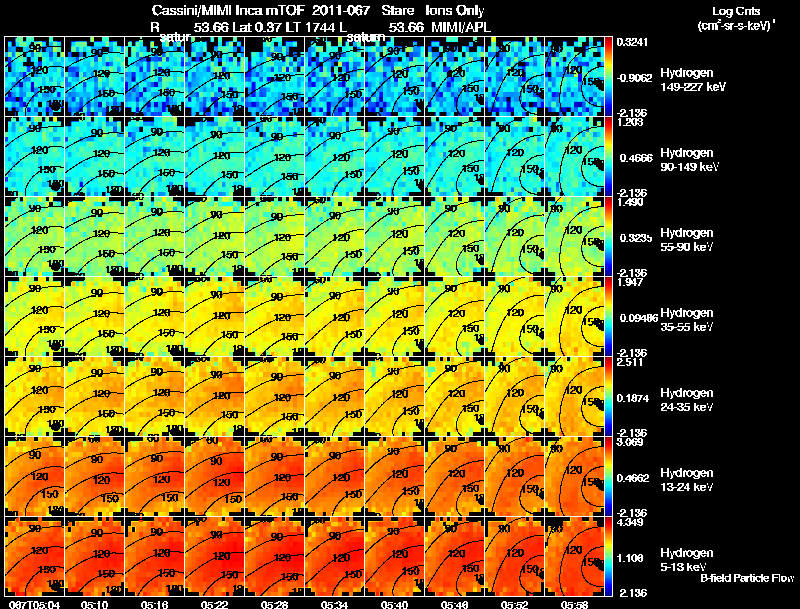The width and height of the screenshot is (800, 609).
Task: Click the 'Stare' label in the title
Action: [397, 10]
